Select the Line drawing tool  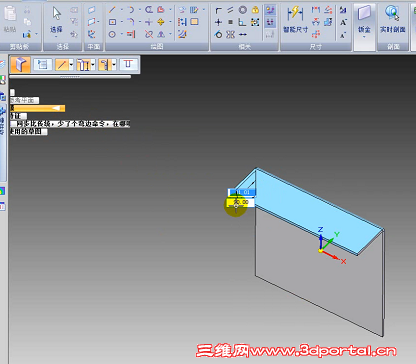112,10
